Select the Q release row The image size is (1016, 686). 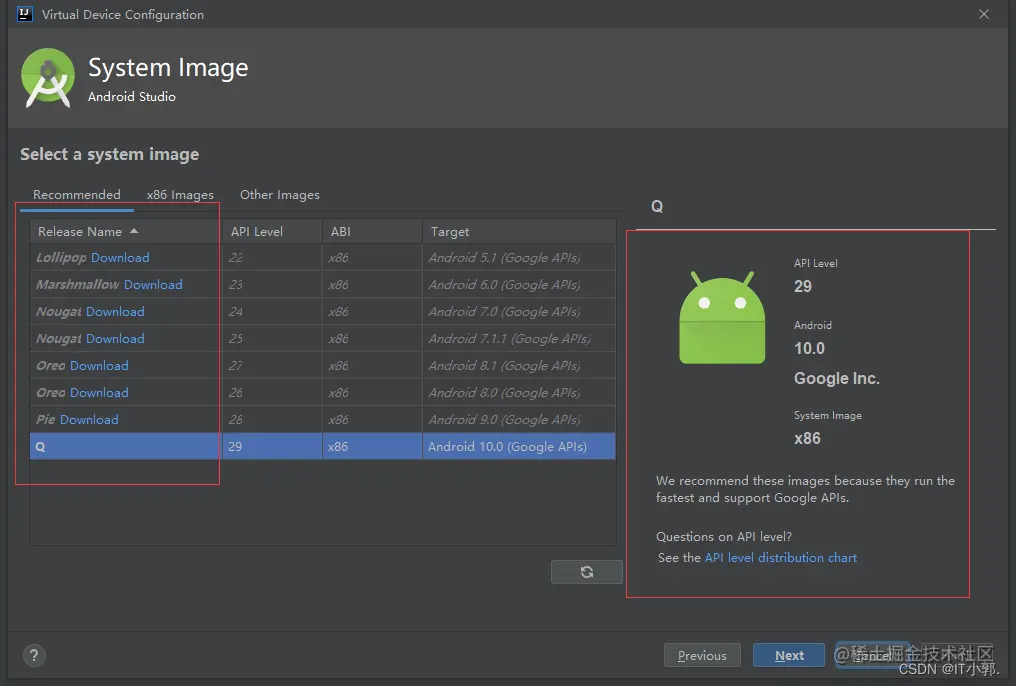coord(322,446)
